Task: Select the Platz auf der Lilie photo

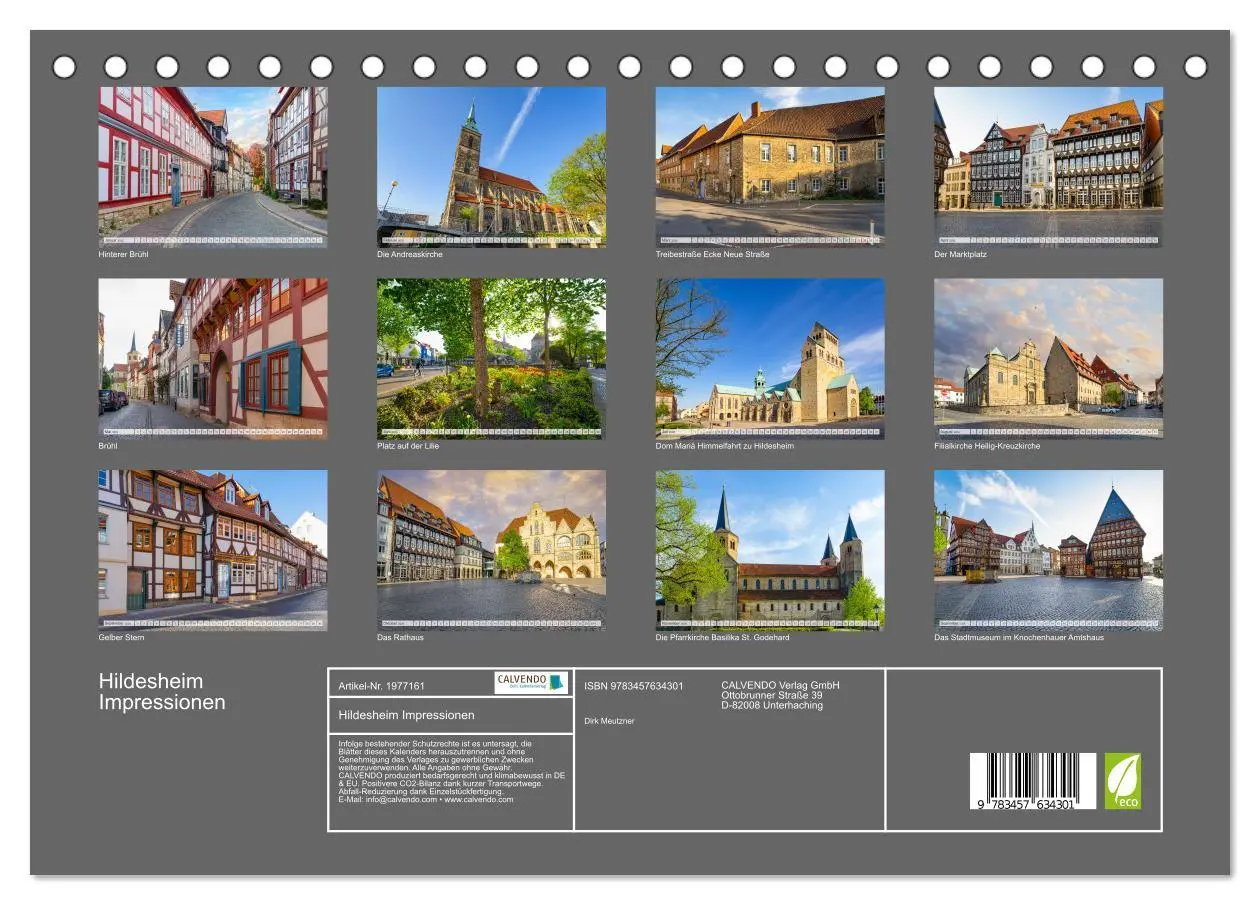Action: coord(491,358)
